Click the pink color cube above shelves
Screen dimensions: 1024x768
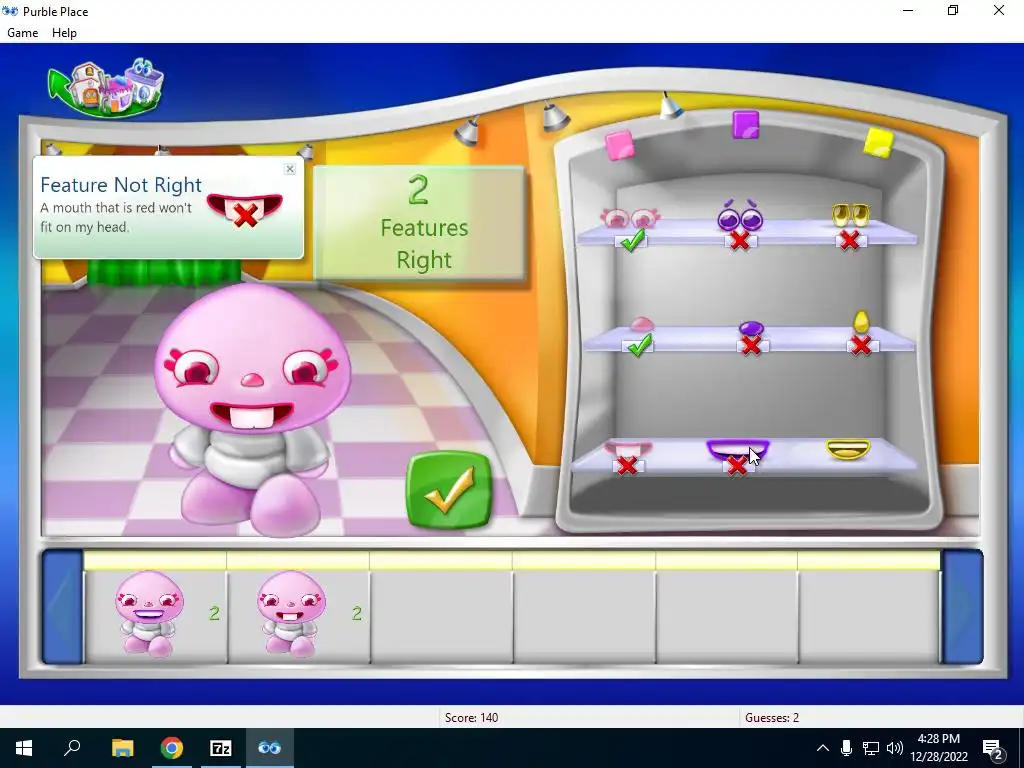(619, 145)
